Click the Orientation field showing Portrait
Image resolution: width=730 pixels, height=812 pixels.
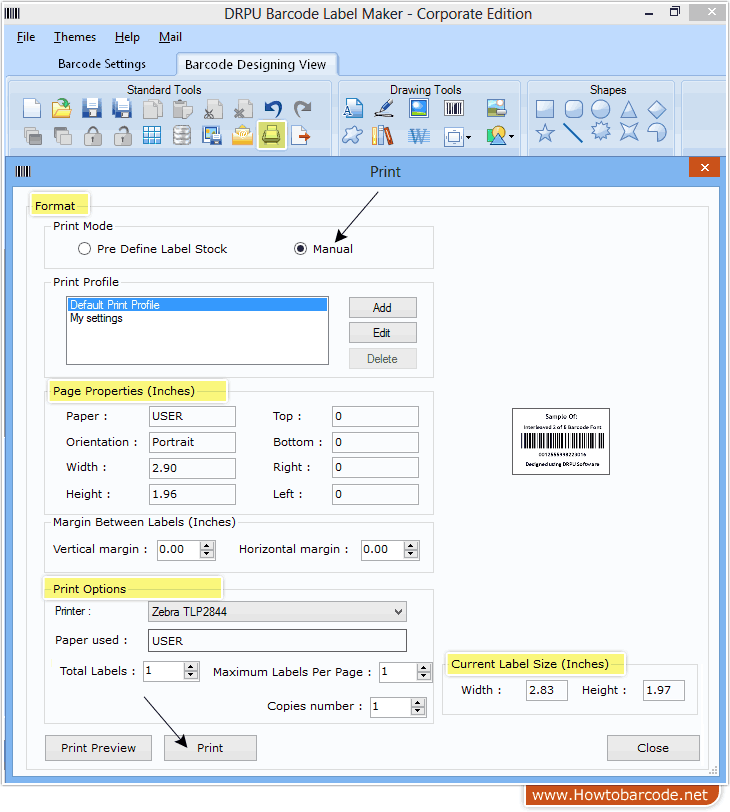pyautogui.click(x=192, y=442)
